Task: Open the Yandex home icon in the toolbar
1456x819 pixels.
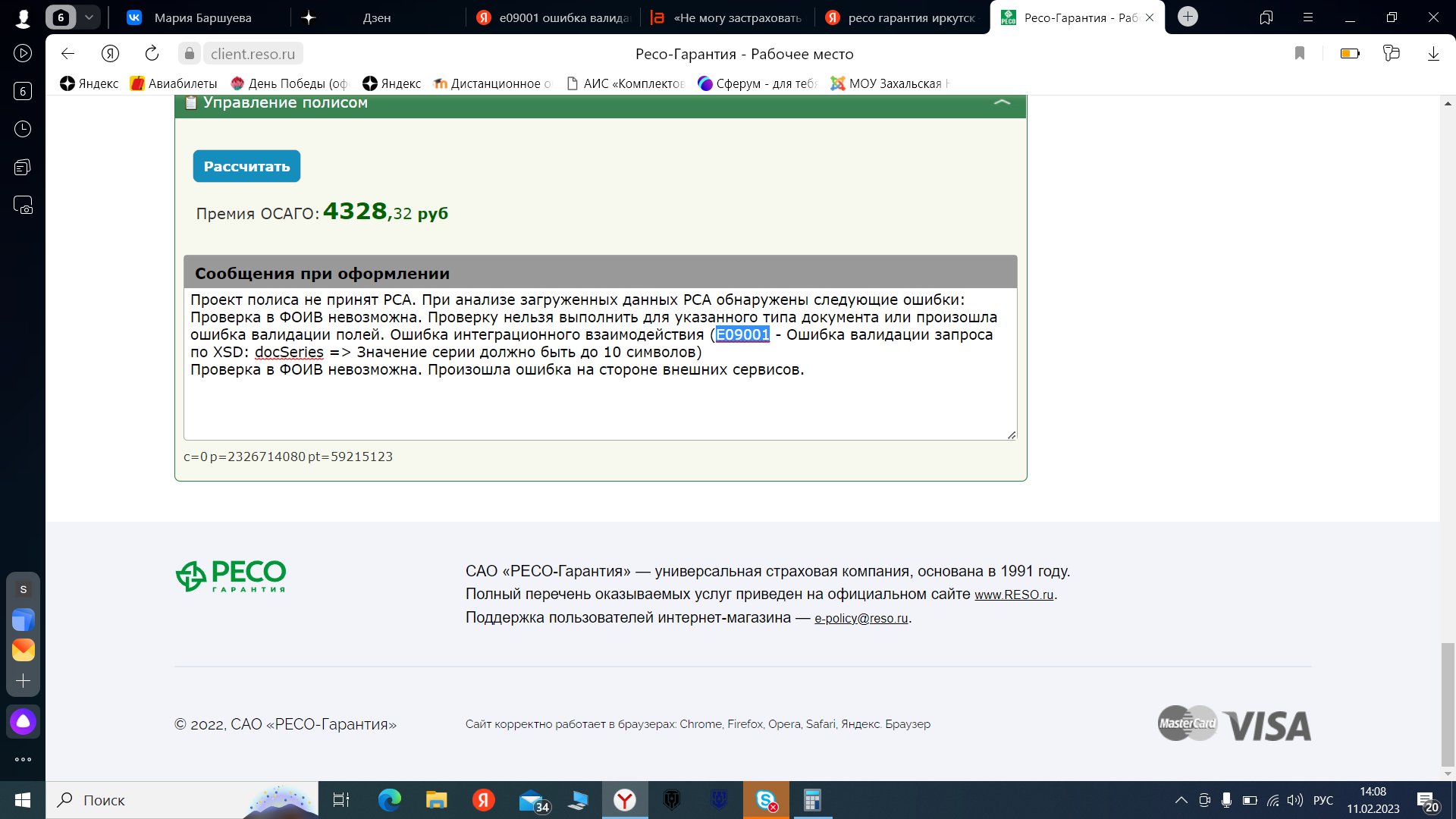Action: (110, 53)
